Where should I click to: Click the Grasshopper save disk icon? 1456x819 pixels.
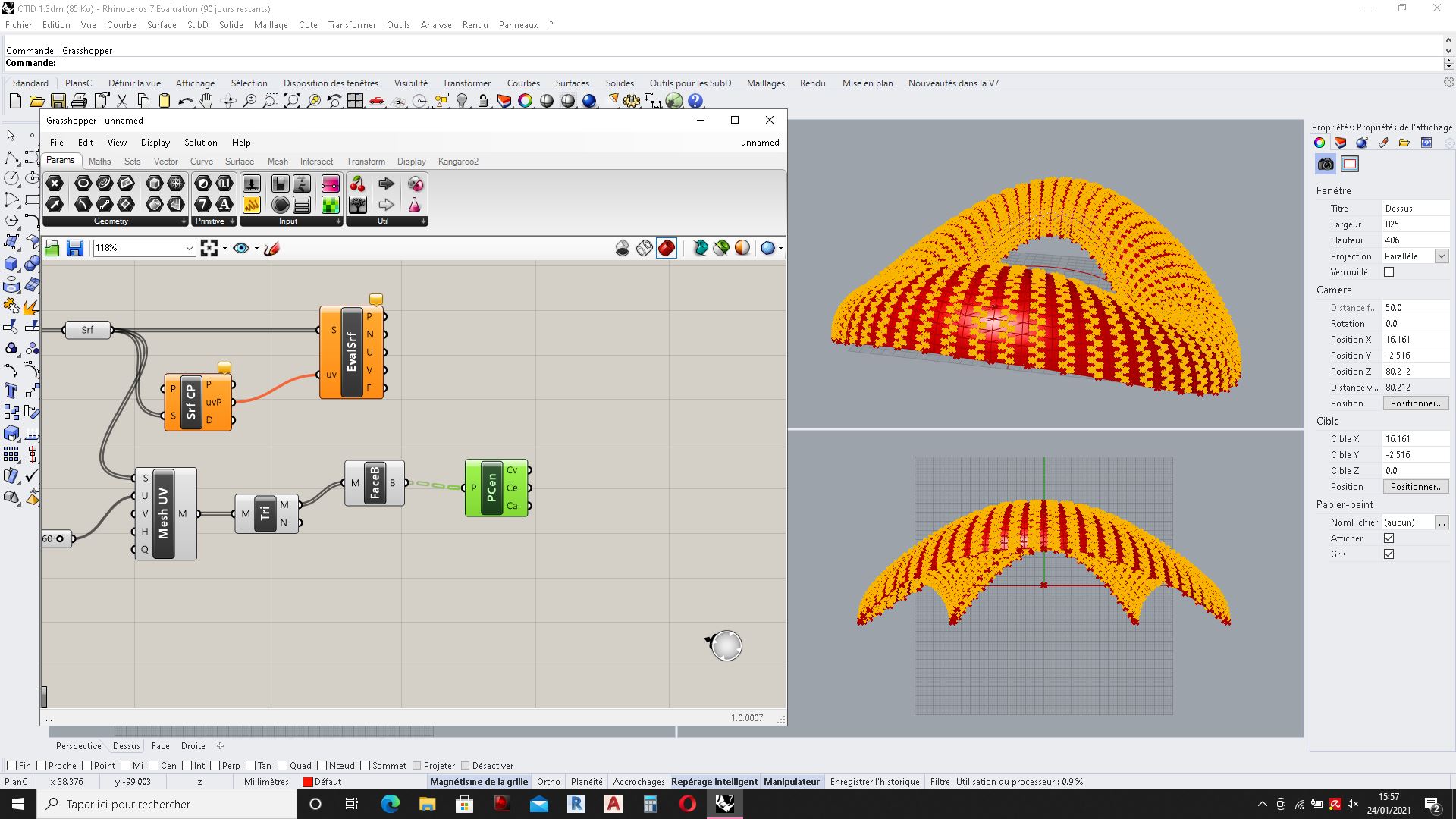(74, 248)
